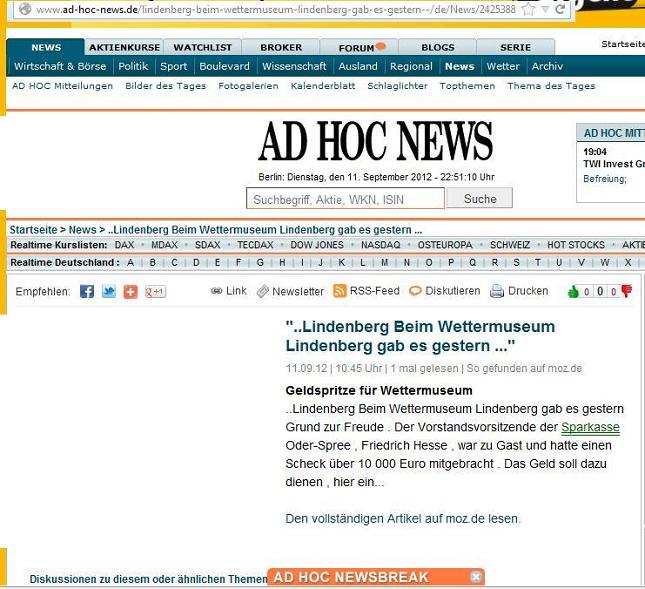Read full article on moz.de
Screen dimensions: 645x589
[403, 519]
